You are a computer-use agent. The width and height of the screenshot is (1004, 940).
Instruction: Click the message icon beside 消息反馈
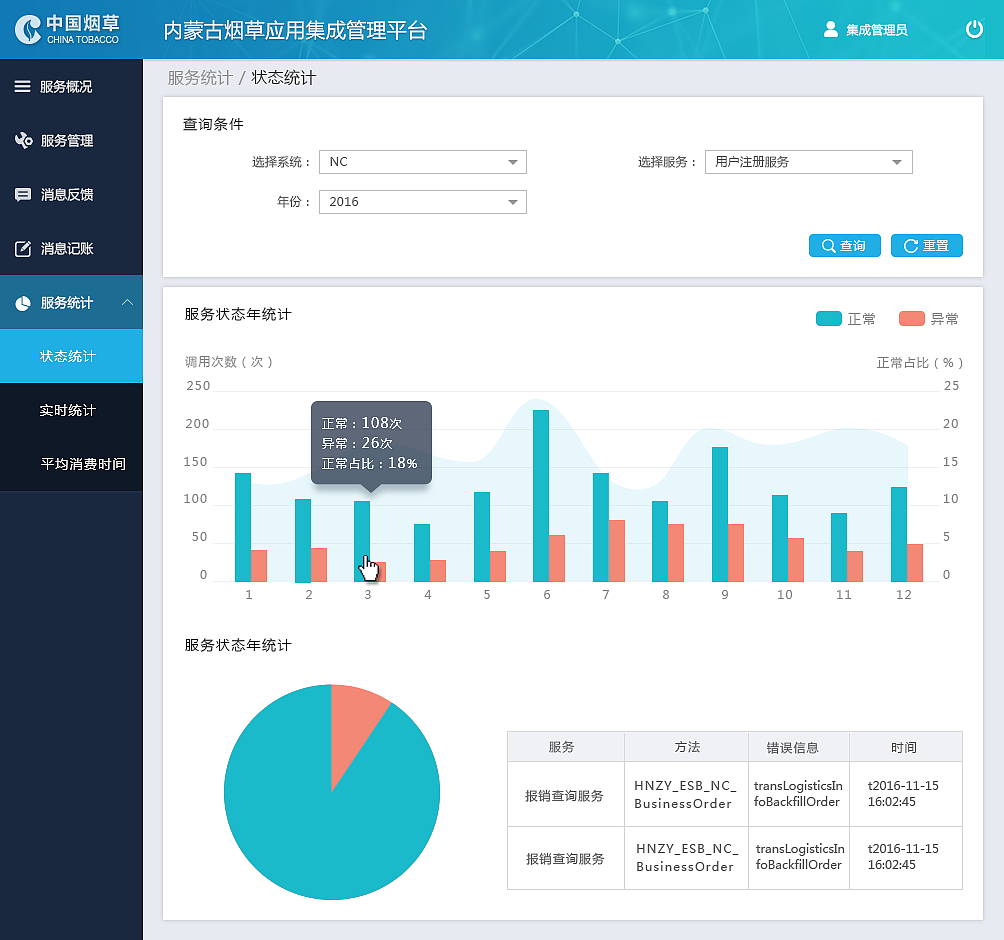23,195
